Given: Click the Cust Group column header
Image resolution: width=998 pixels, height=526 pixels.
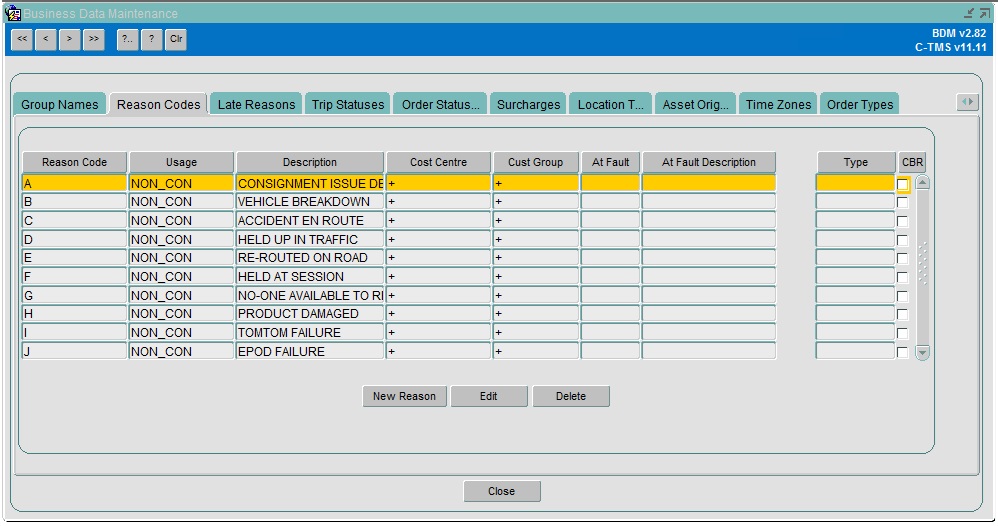Looking at the screenshot, I should click(535, 162).
